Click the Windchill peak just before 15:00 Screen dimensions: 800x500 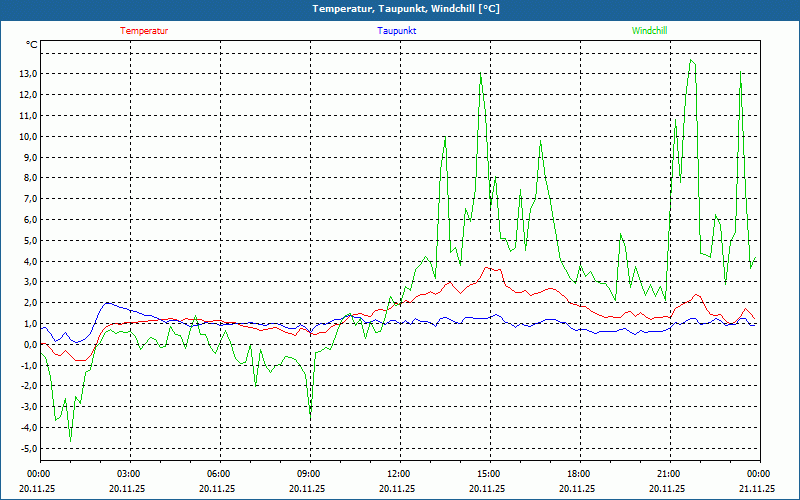481,73
